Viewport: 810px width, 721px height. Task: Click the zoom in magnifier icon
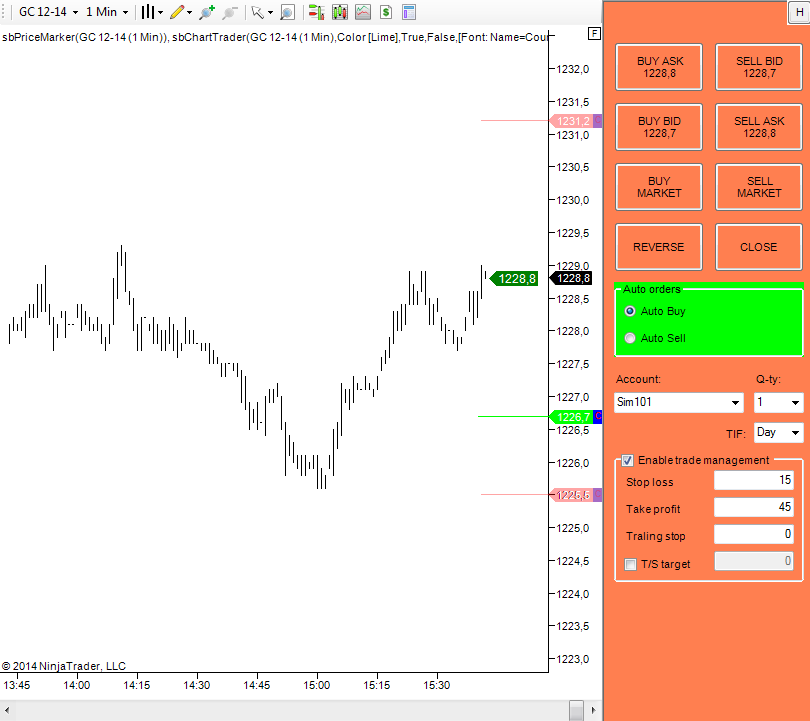(x=204, y=11)
